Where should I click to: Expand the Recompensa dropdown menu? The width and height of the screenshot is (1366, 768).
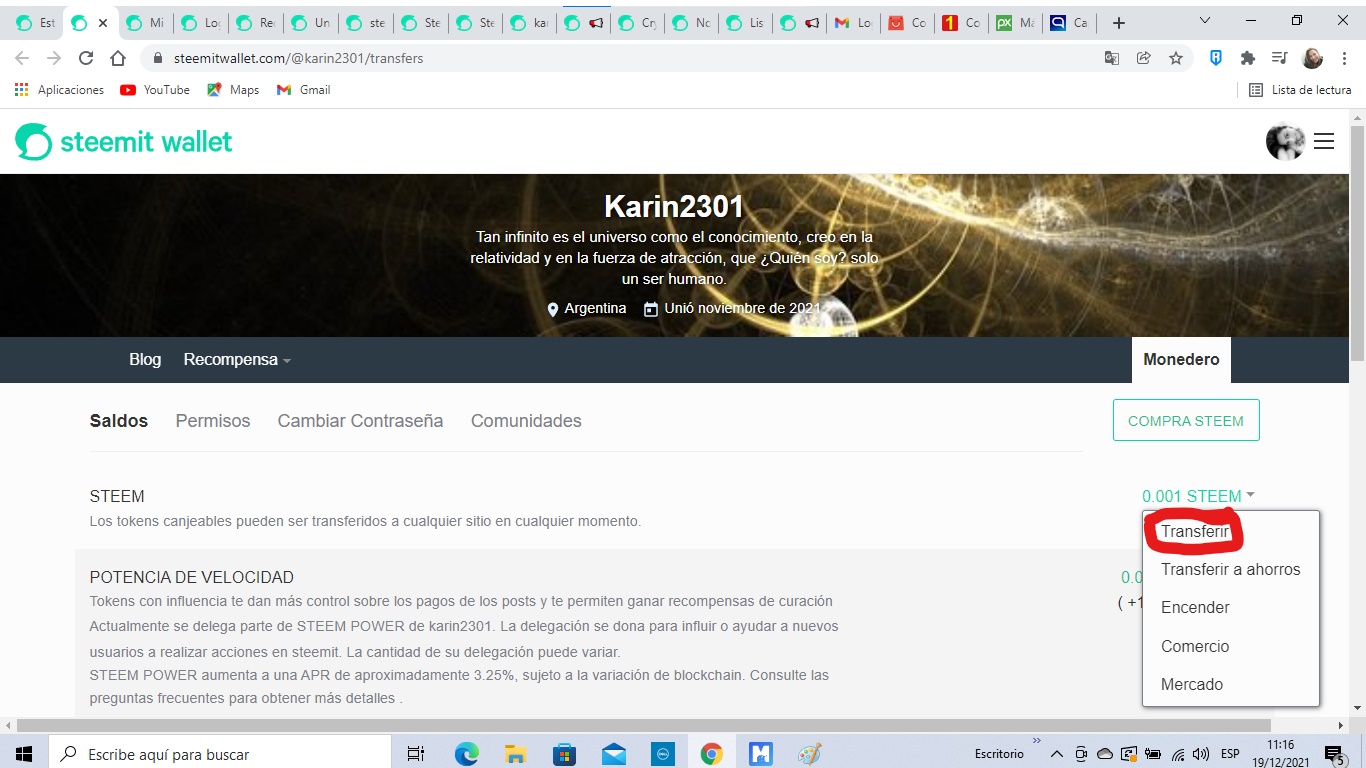tap(237, 360)
